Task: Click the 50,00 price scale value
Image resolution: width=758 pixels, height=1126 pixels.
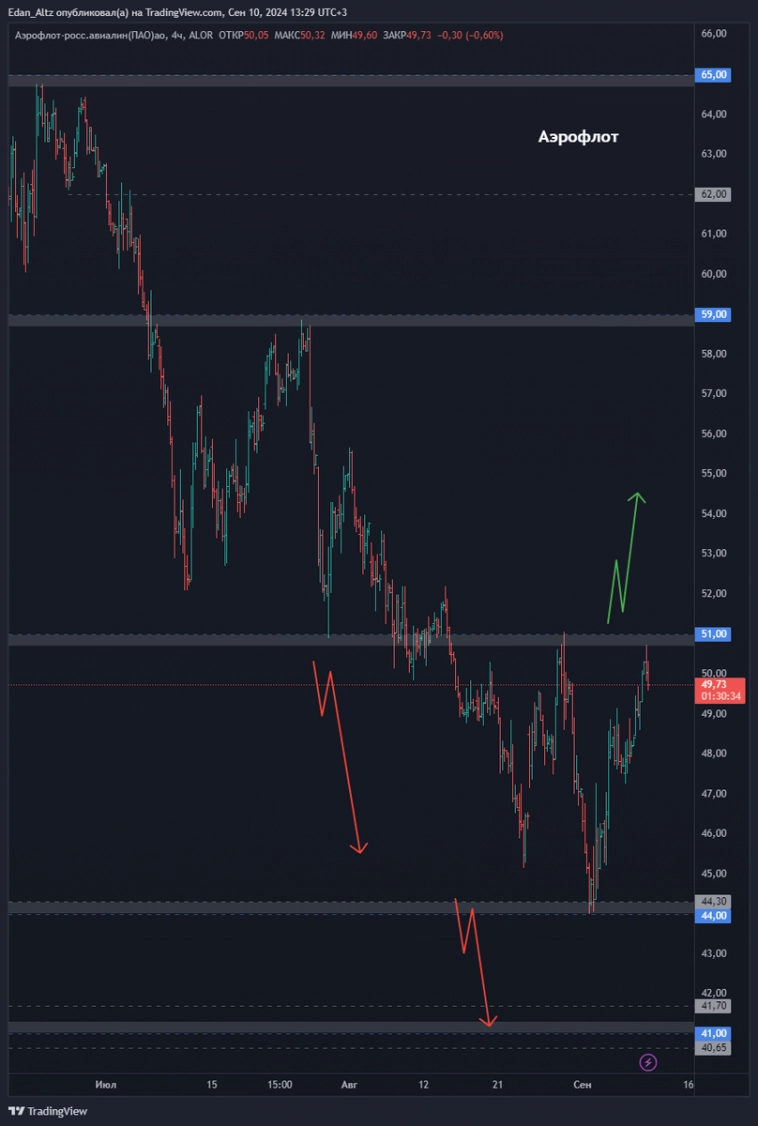Action: click(x=715, y=673)
